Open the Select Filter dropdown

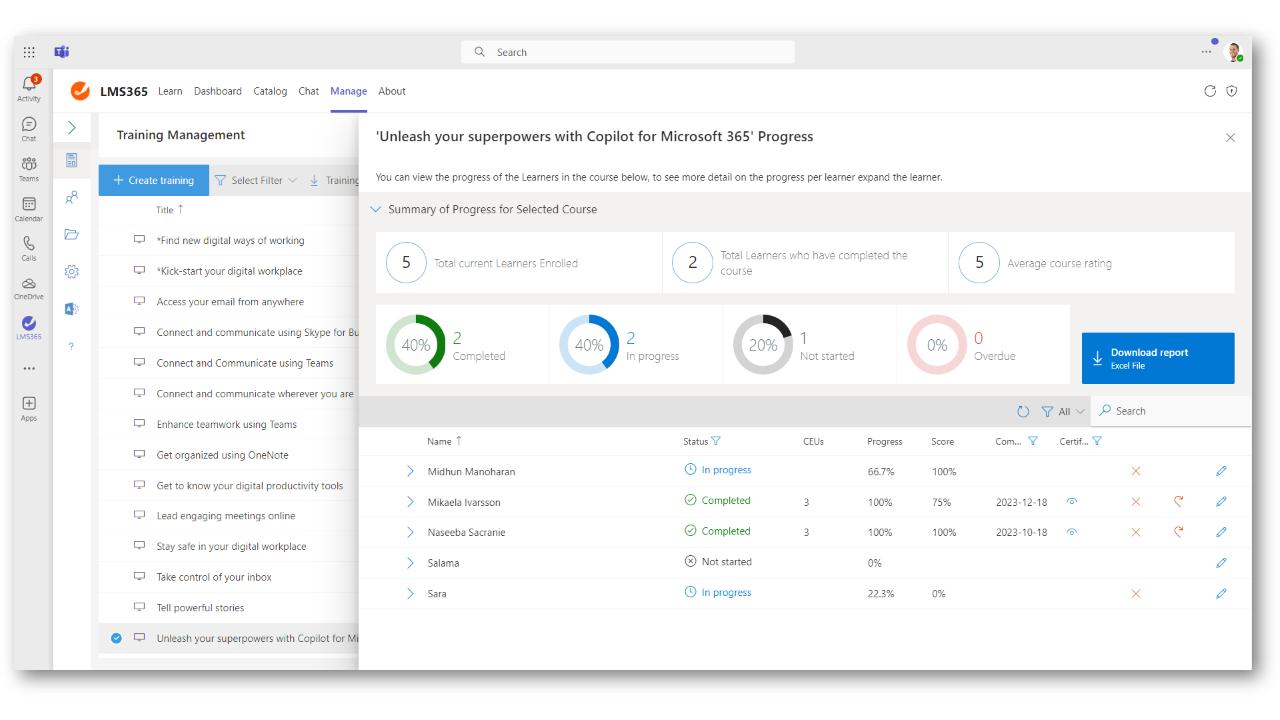(x=256, y=181)
